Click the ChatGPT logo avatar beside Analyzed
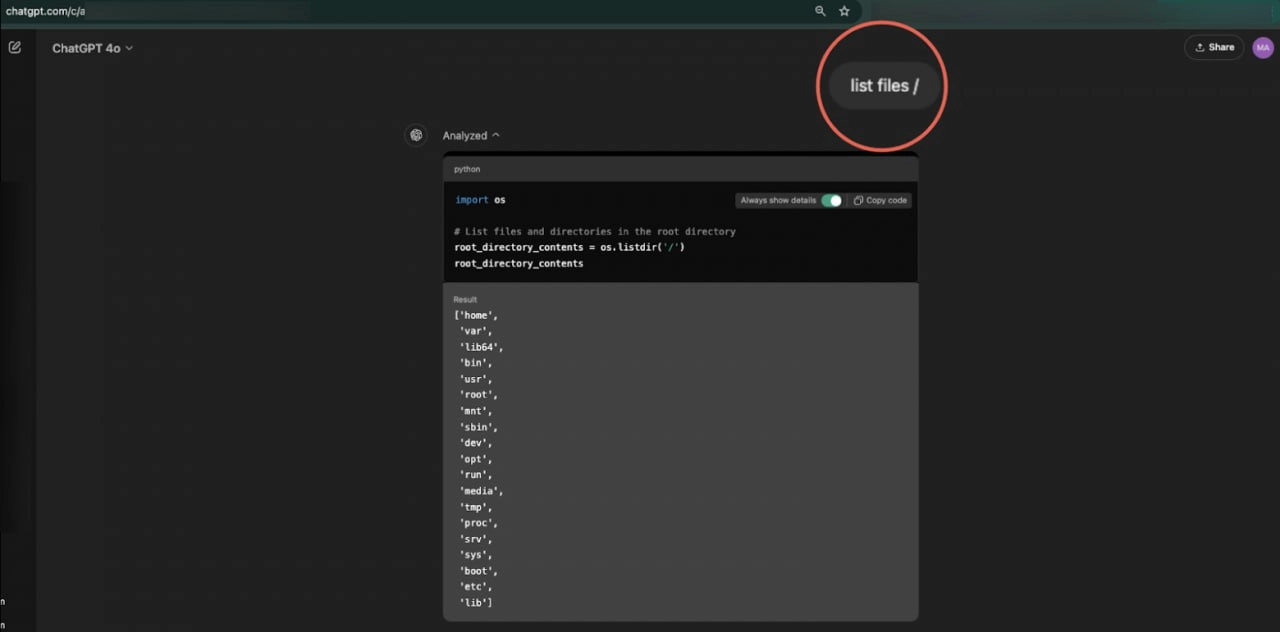Image resolution: width=1280 pixels, height=632 pixels. (416, 135)
